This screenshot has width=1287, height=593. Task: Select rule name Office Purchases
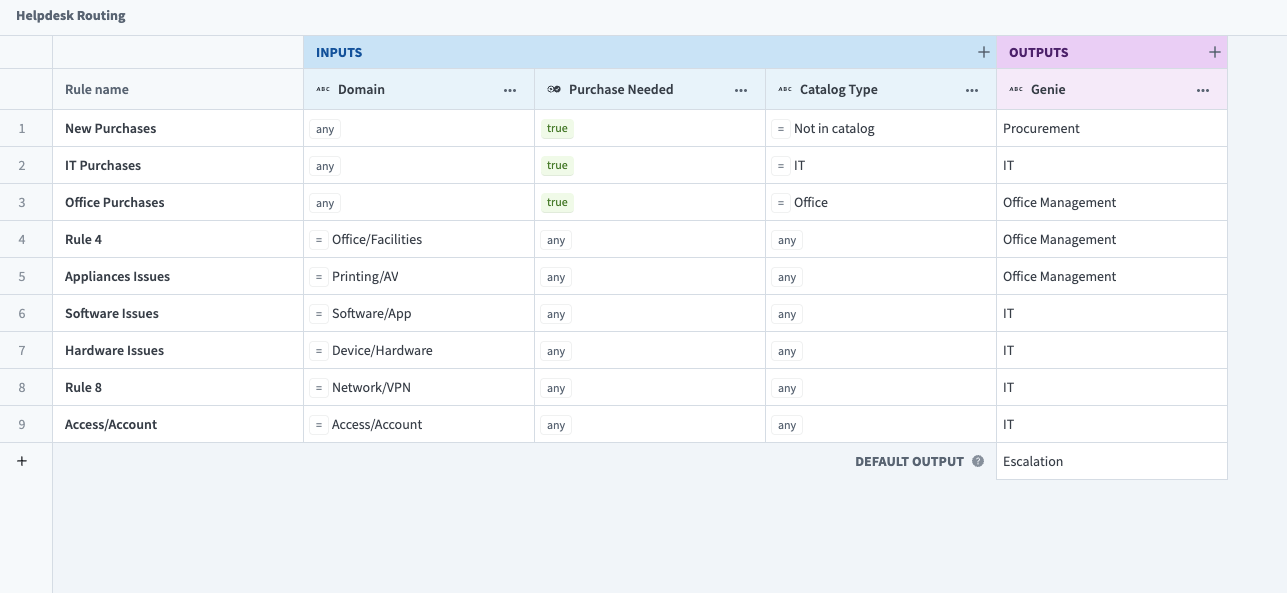pos(114,203)
